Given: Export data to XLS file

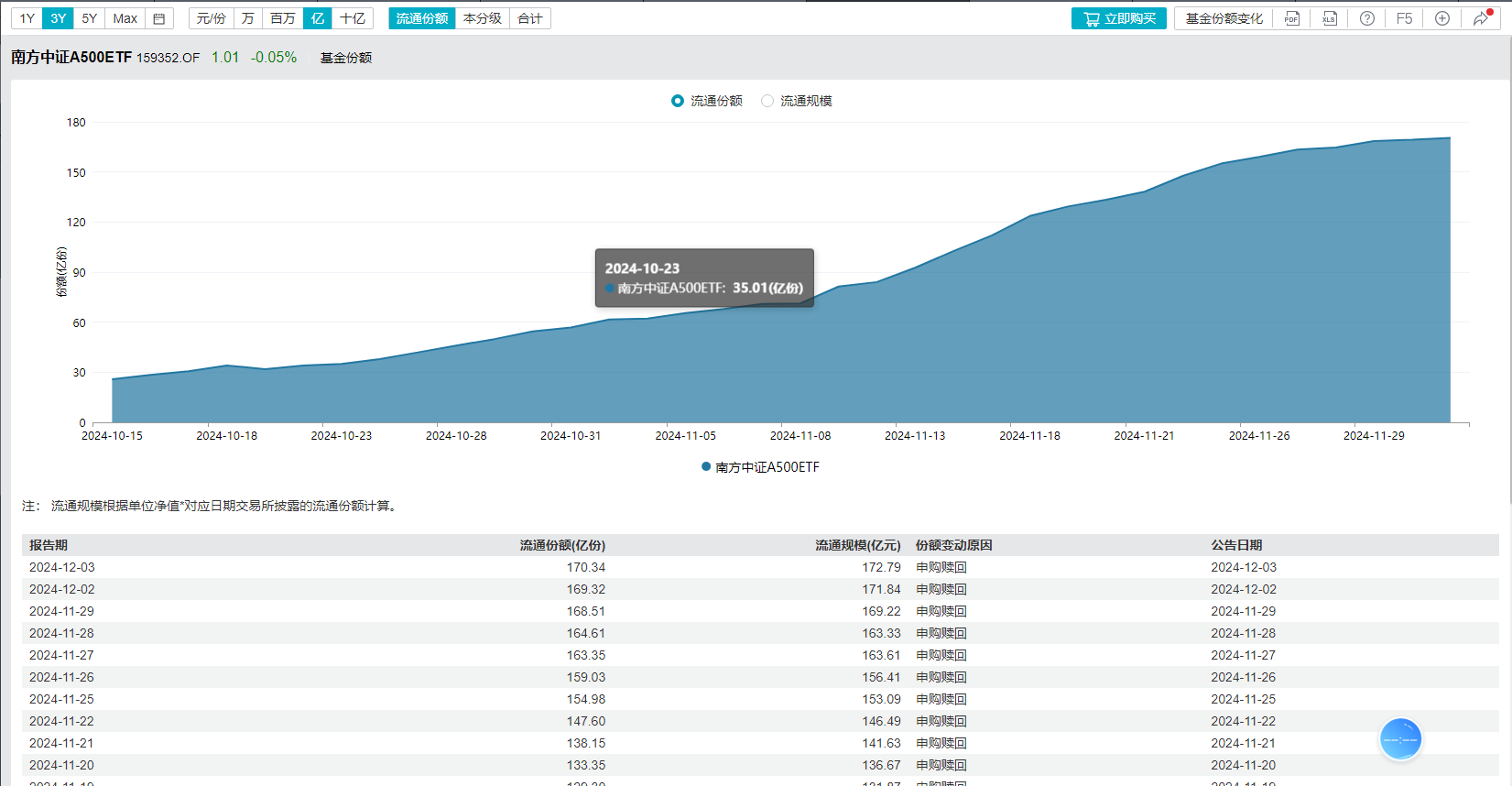Looking at the screenshot, I should coord(1329,18).
